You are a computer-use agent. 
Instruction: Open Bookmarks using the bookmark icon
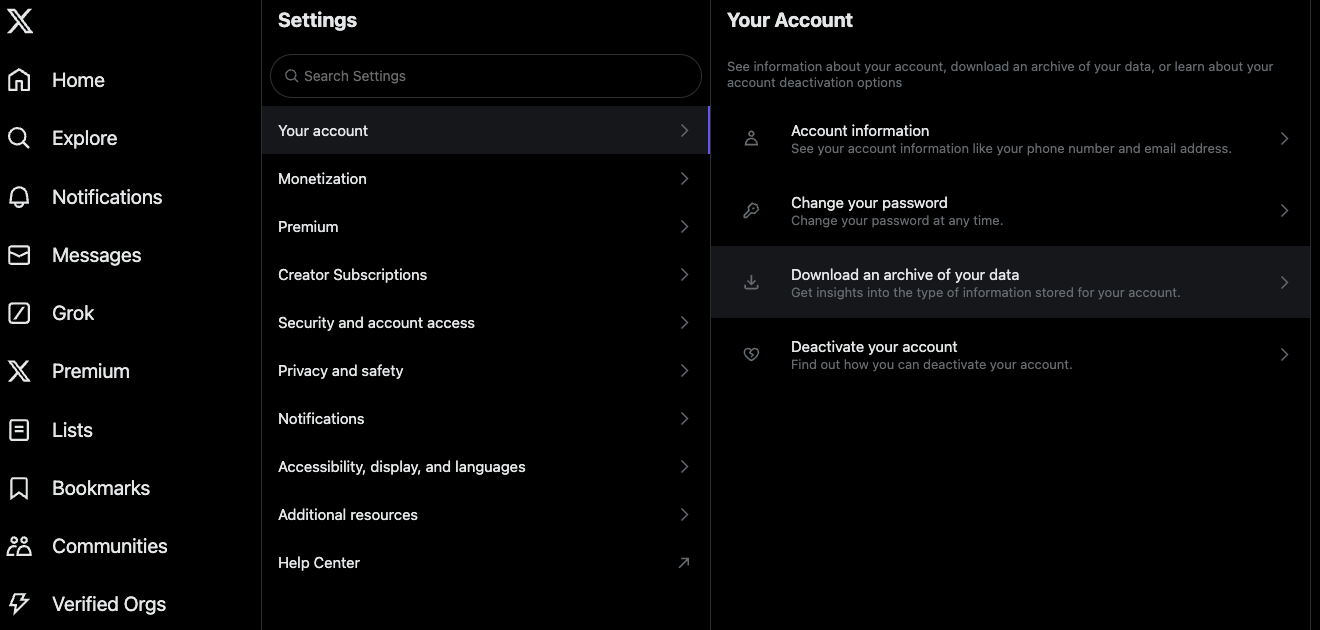[x=20, y=487]
